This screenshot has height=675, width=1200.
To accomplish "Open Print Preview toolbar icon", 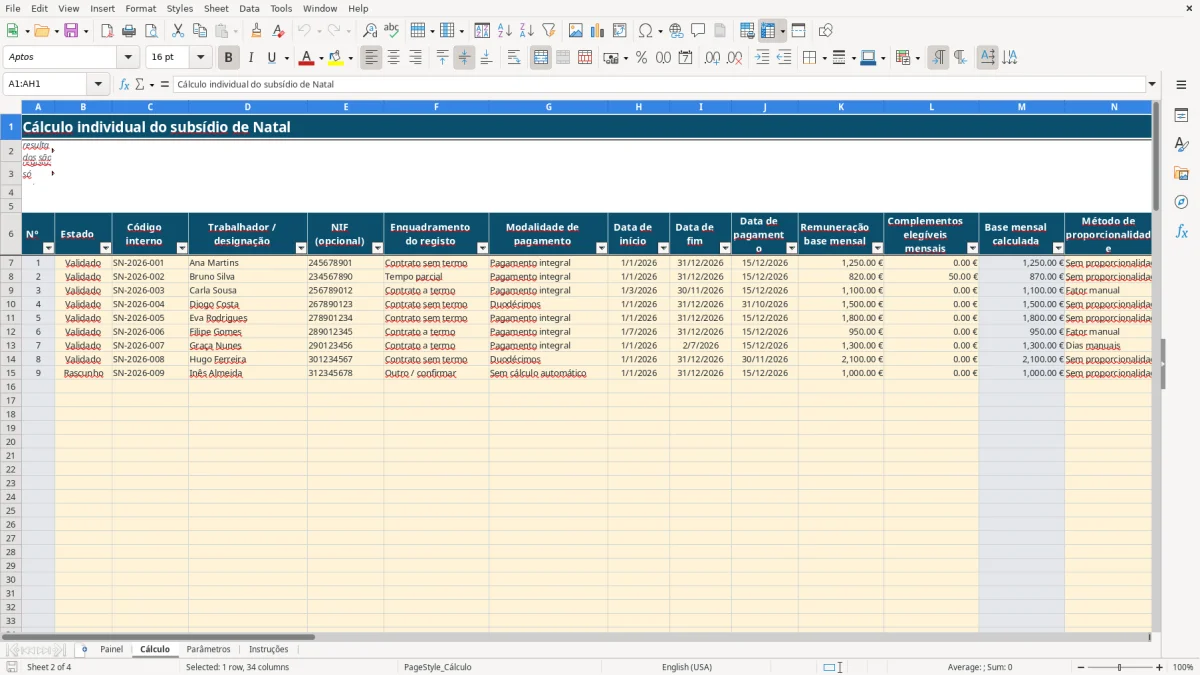I will [150, 31].
